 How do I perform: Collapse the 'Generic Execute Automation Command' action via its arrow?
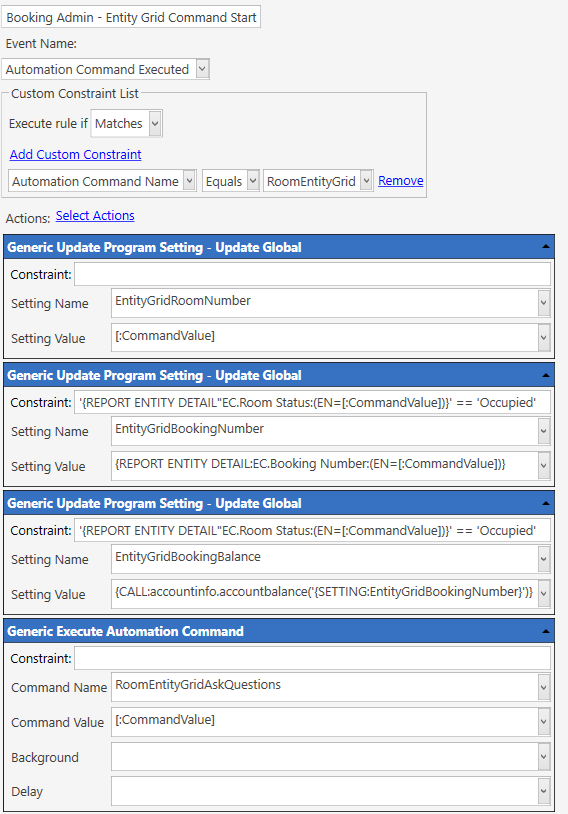(x=545, y=631)
